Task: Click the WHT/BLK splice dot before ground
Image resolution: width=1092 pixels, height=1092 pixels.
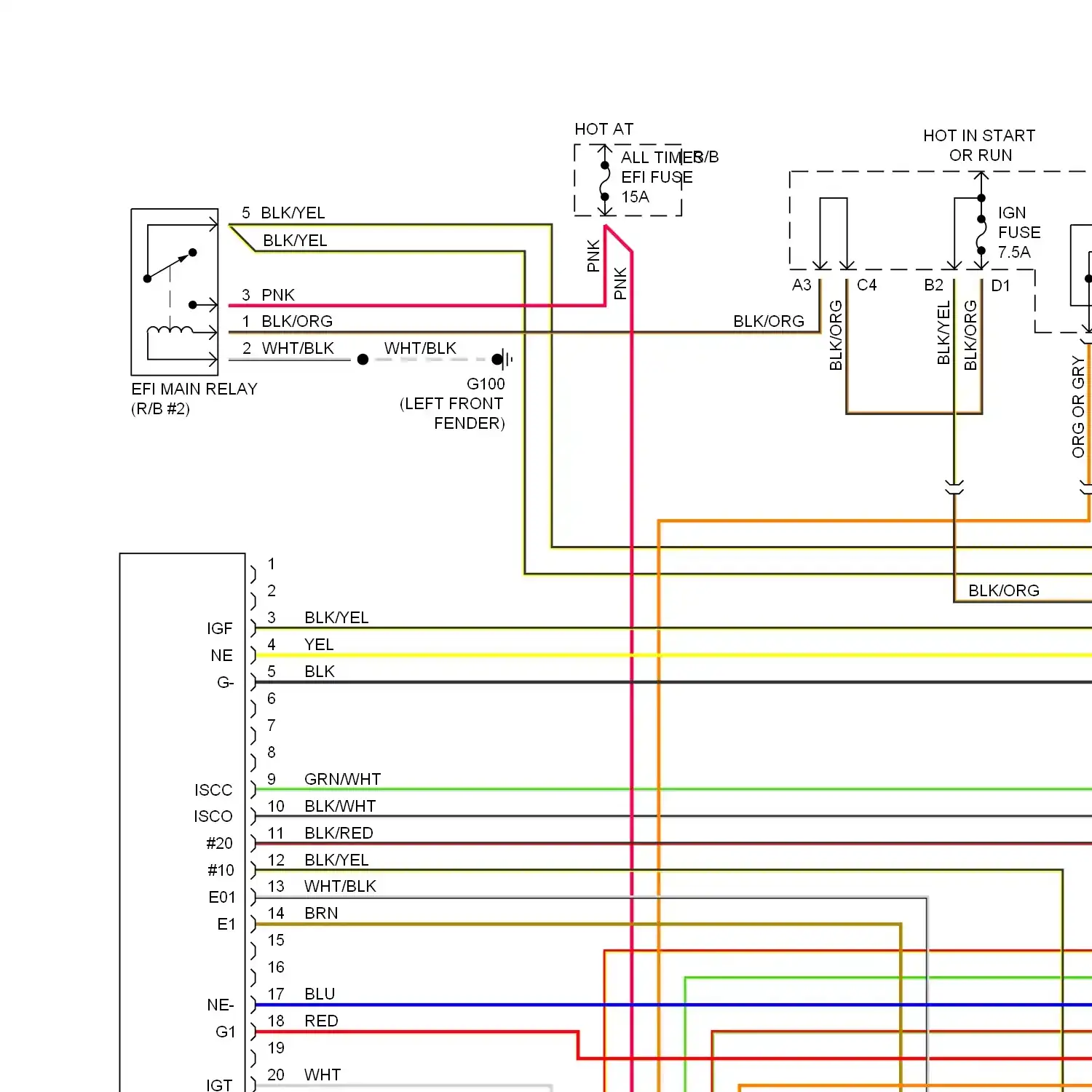Action: click(x=363, y=359)
